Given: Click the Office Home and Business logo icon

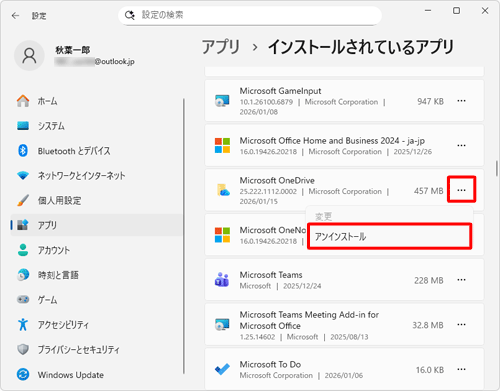Looking at the screenshot, I should click(x=222, y=145).
